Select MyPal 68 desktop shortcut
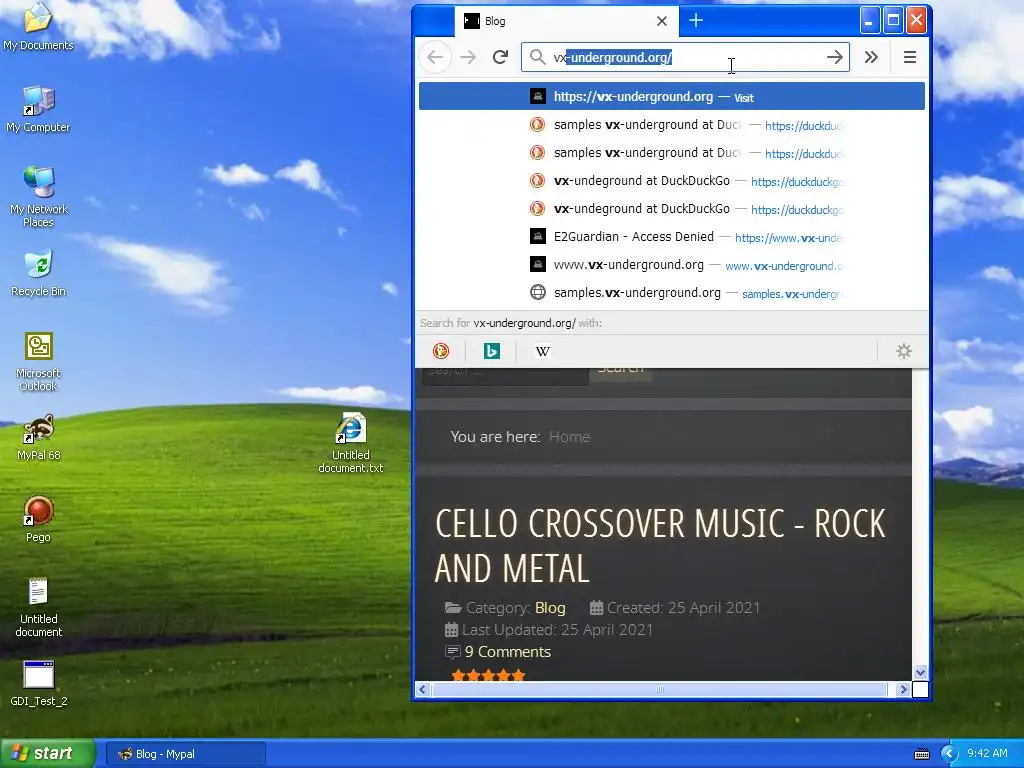The width and height of the screenshot is (1024, 768). pyautogui.click(x=39, y=438)
